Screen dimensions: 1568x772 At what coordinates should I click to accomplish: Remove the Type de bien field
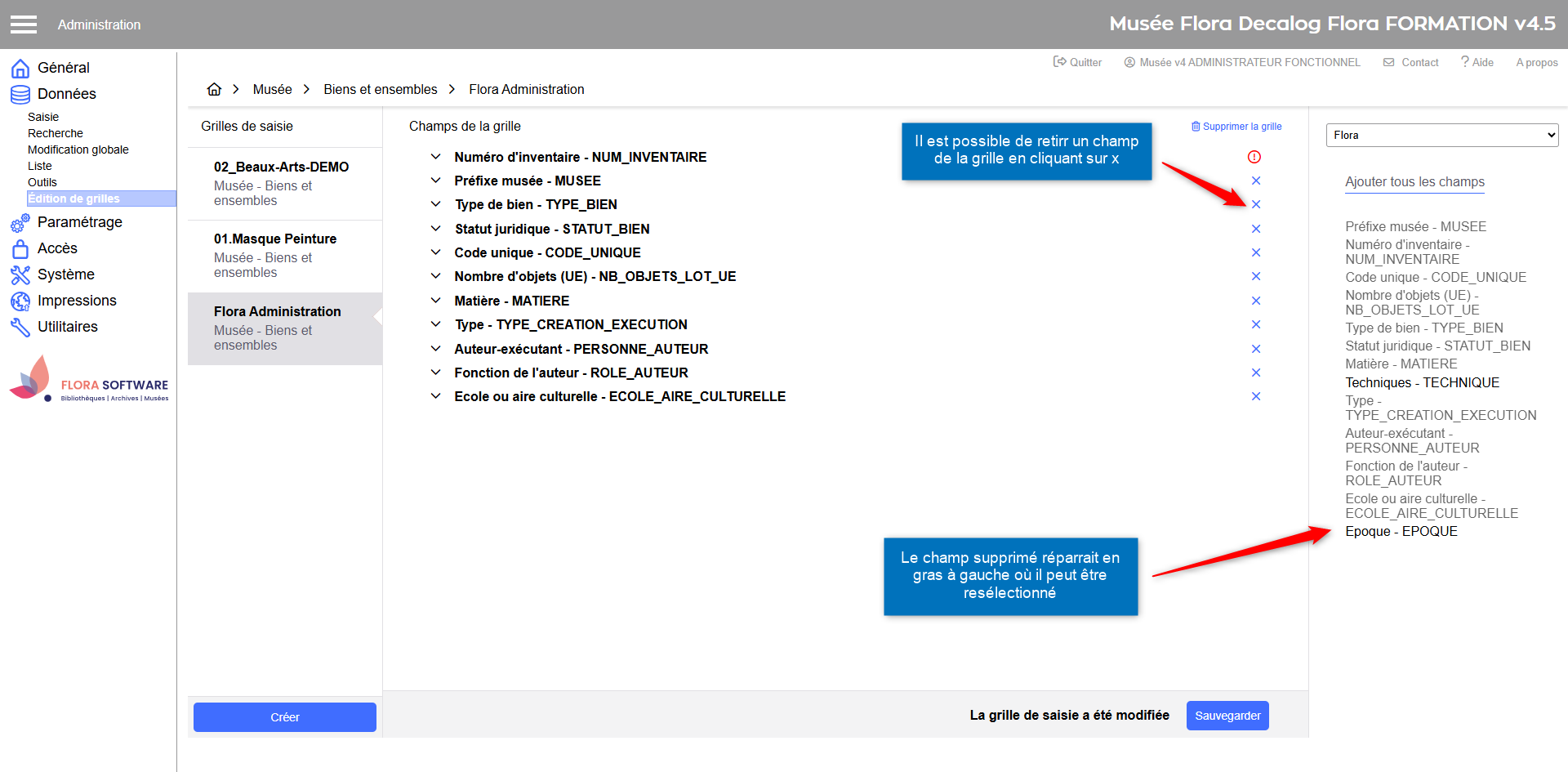click(x=1256, y=204)
